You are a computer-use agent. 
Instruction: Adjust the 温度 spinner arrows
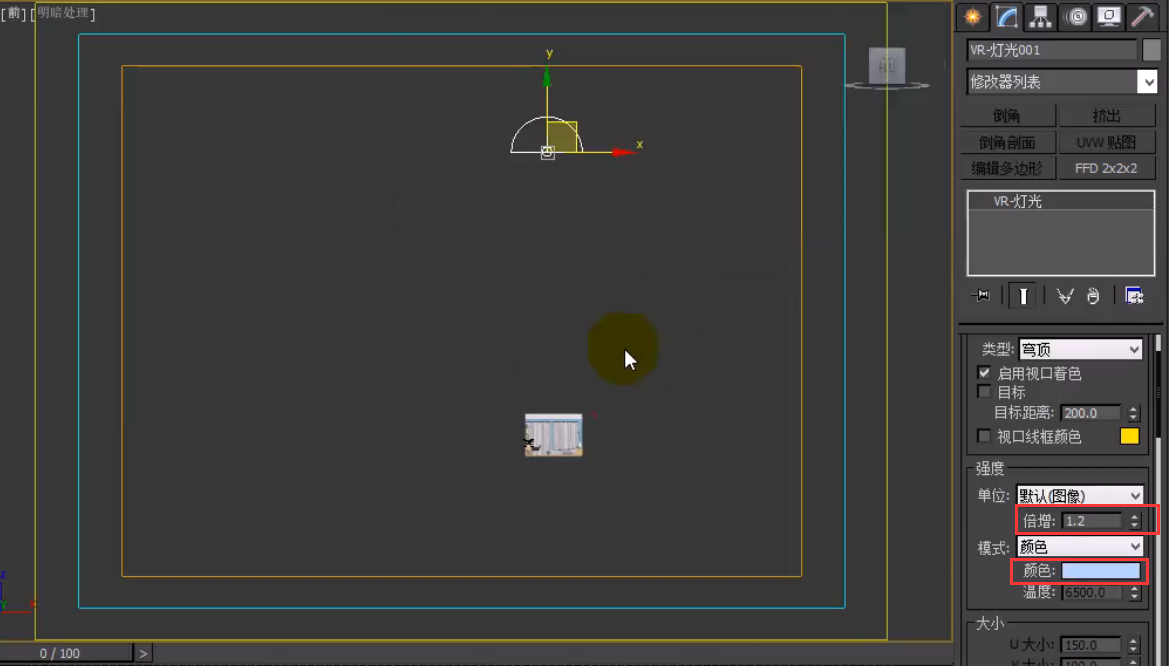coord(1134,592)
